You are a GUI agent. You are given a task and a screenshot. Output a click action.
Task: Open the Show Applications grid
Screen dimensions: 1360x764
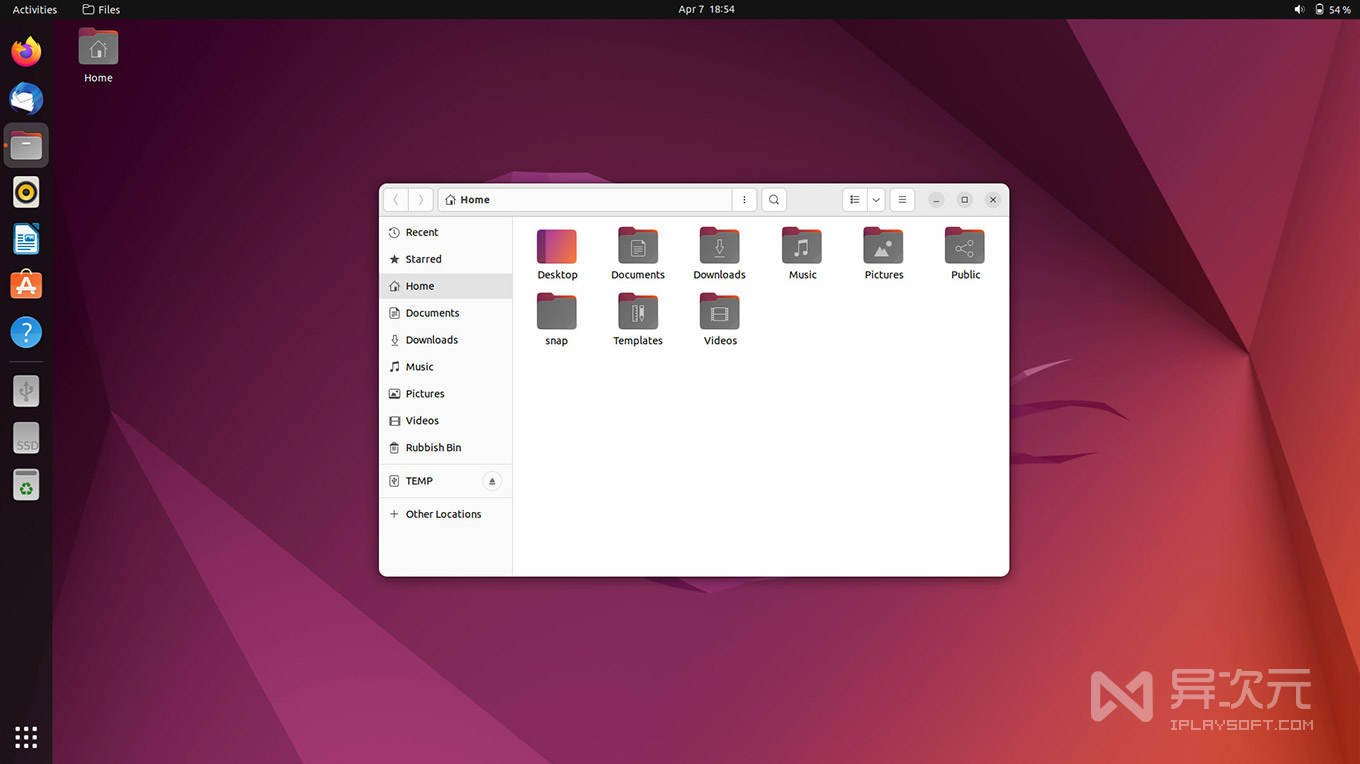pos(25,737)
